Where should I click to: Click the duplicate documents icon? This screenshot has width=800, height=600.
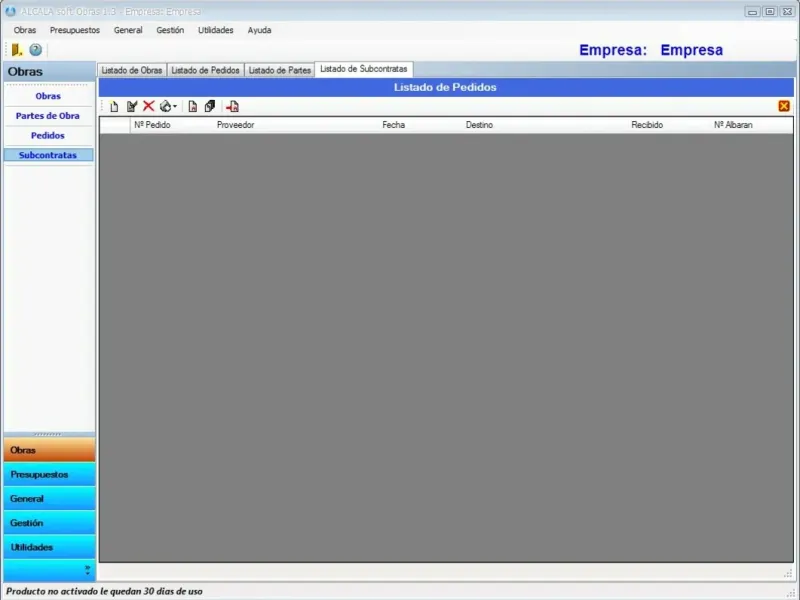(210, 106)
